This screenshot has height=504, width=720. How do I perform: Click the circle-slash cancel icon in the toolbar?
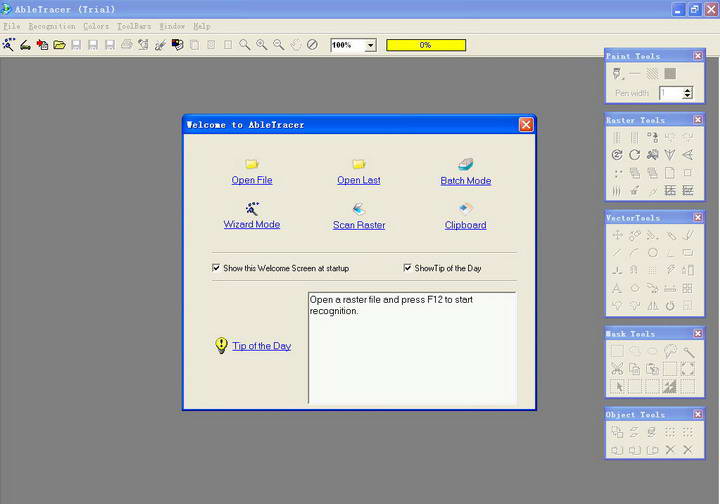pyautogui.click(x=312, y=45)
